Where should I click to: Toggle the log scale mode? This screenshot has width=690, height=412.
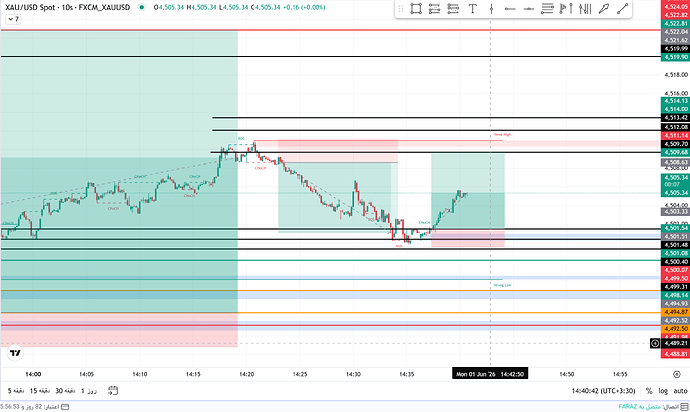coord(663,390)
